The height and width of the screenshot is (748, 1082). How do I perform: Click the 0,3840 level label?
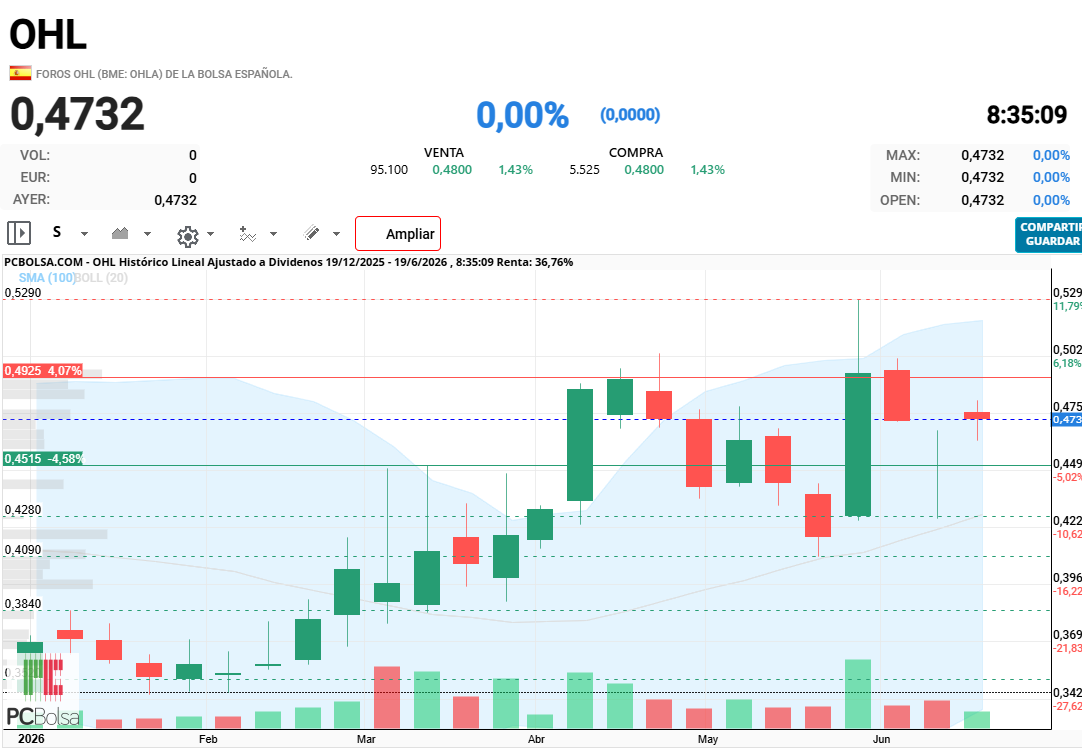23,604
